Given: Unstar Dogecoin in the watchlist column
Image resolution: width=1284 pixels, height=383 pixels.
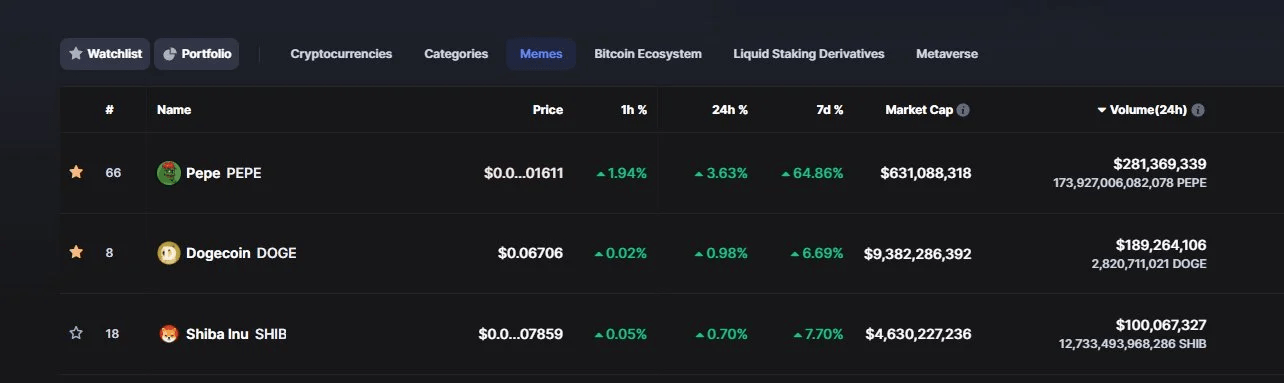Looking at the screenshot, I should tap(76, 252).
